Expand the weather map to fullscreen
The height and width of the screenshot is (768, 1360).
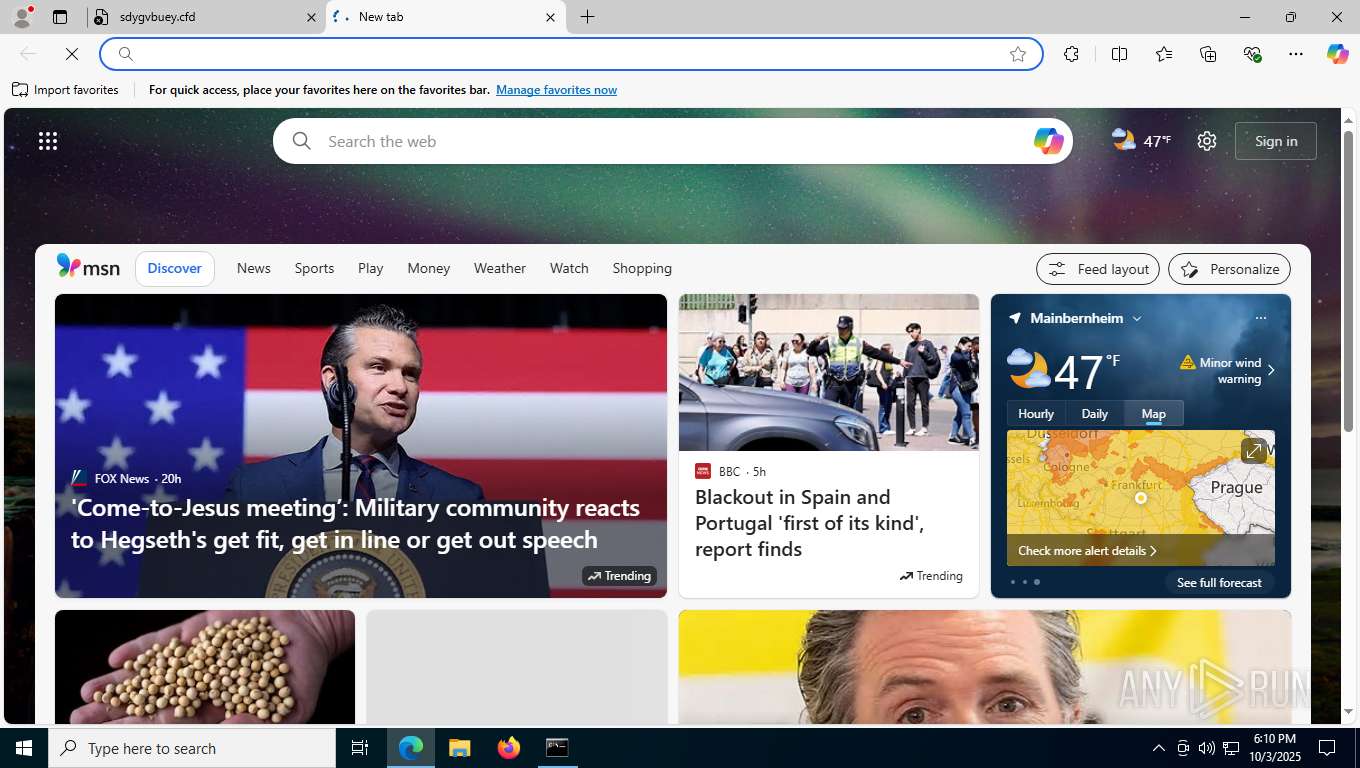coord(1253,451)
